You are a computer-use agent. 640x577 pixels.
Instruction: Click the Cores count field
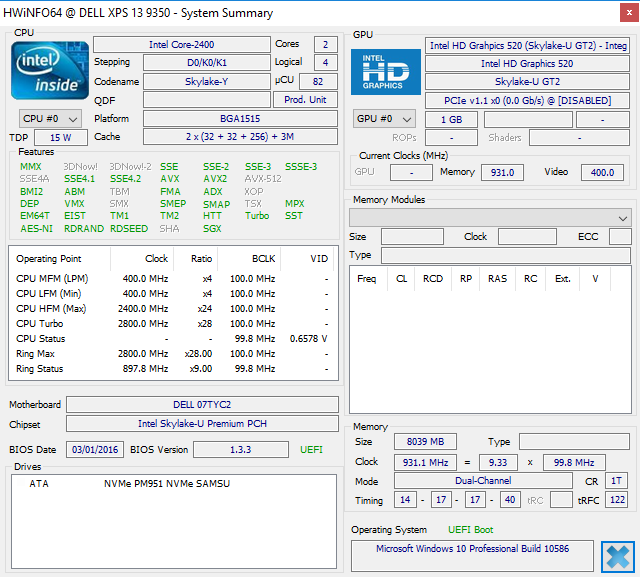326,44
